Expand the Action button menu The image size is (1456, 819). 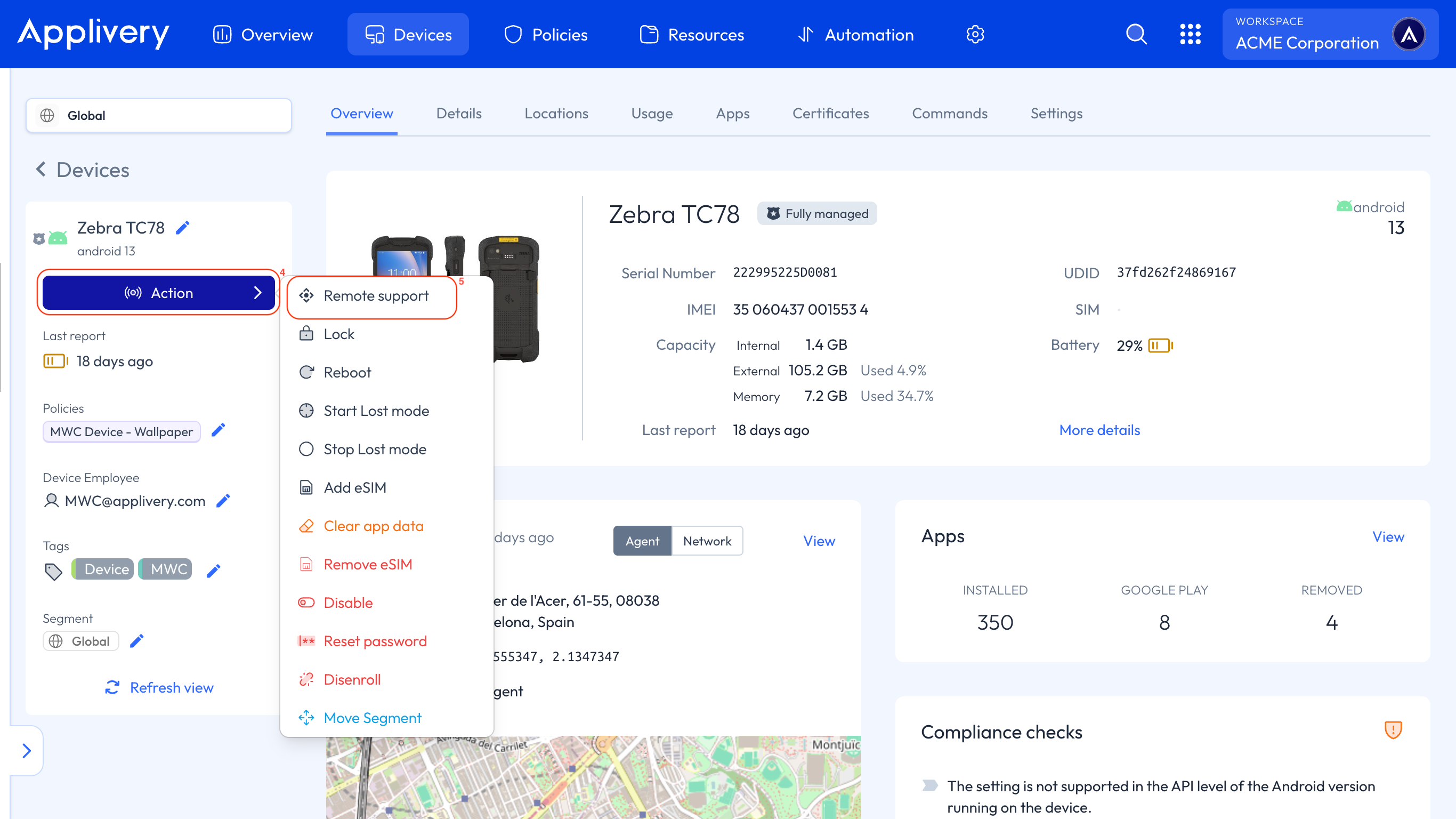(158, 292)
